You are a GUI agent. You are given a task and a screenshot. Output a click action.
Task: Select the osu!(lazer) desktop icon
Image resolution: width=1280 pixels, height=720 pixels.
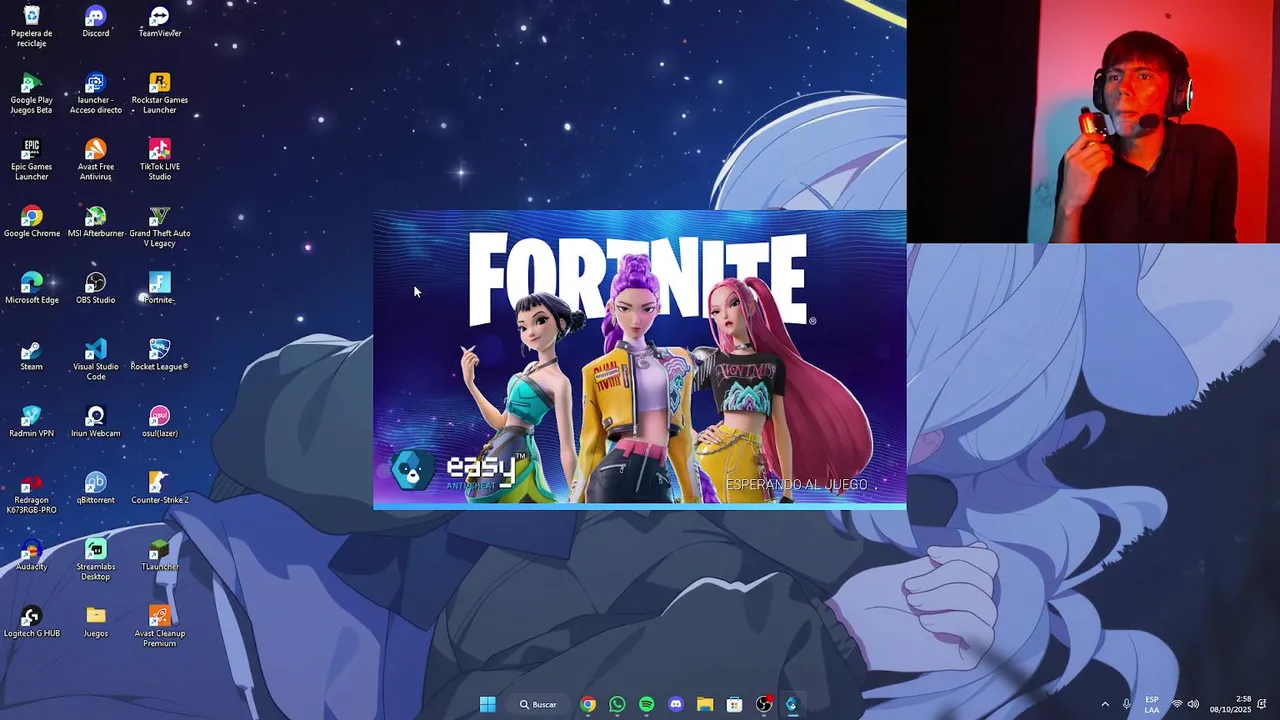tap(159, 422)
